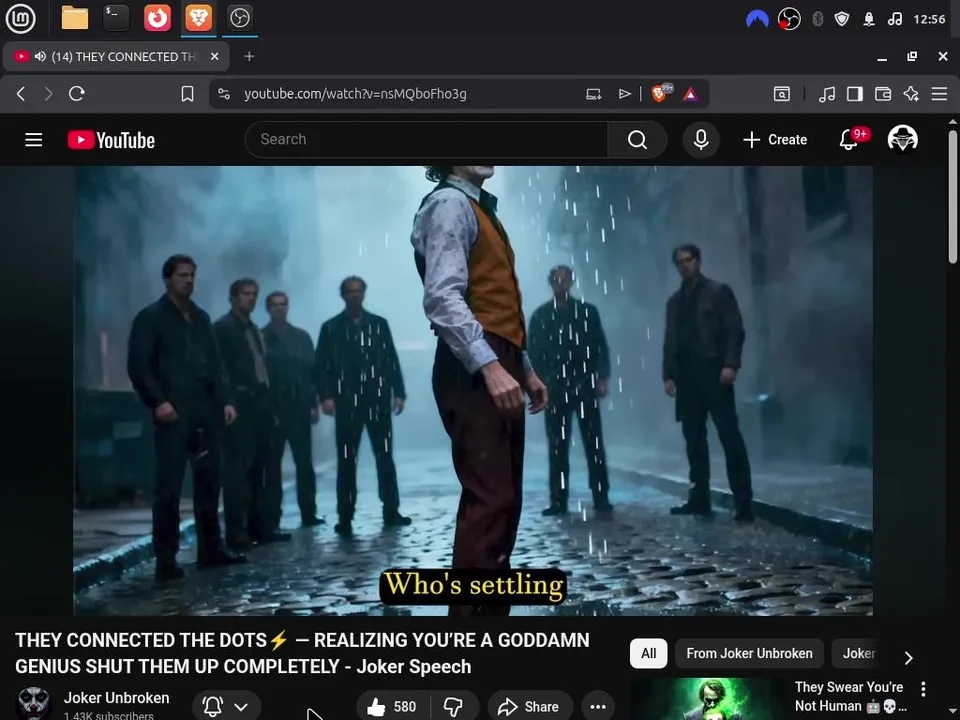Open the NordVPN tray icon
The image size is (960, 720).
(757, 20)
